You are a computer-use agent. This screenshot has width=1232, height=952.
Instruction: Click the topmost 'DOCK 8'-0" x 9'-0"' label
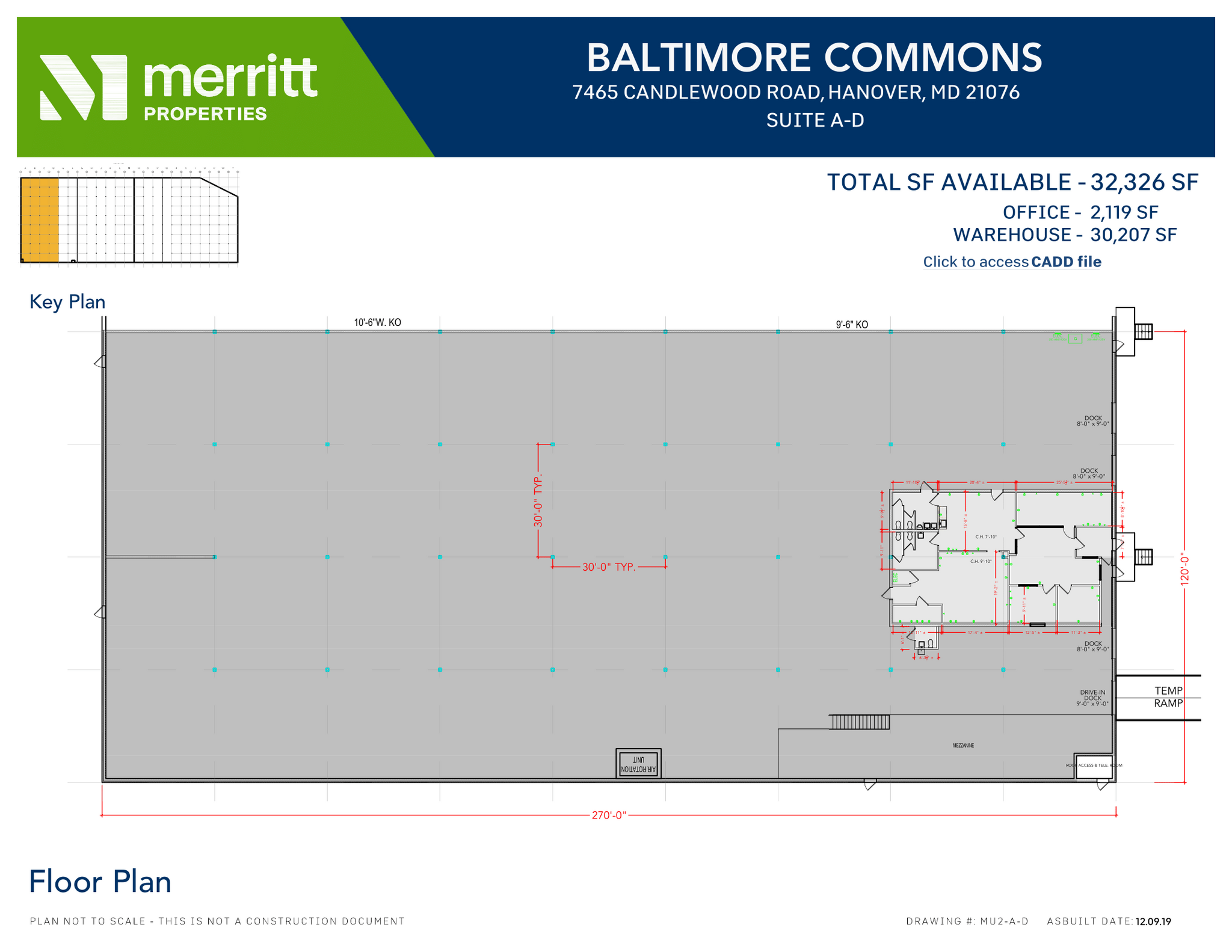pyautogui.click(x=1093, y=421)
